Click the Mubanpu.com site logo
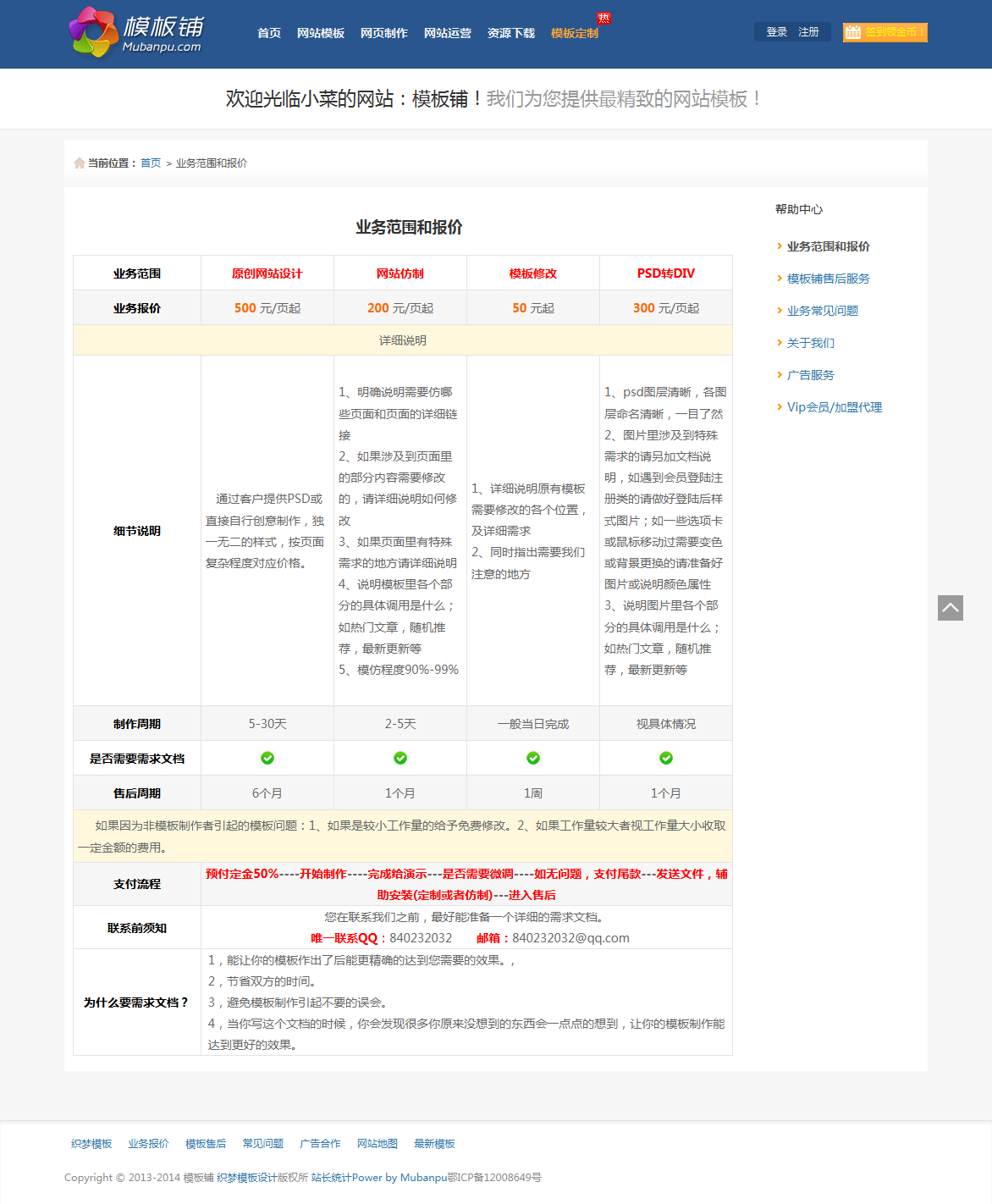The image size is (992, 1204). [136, 33]
